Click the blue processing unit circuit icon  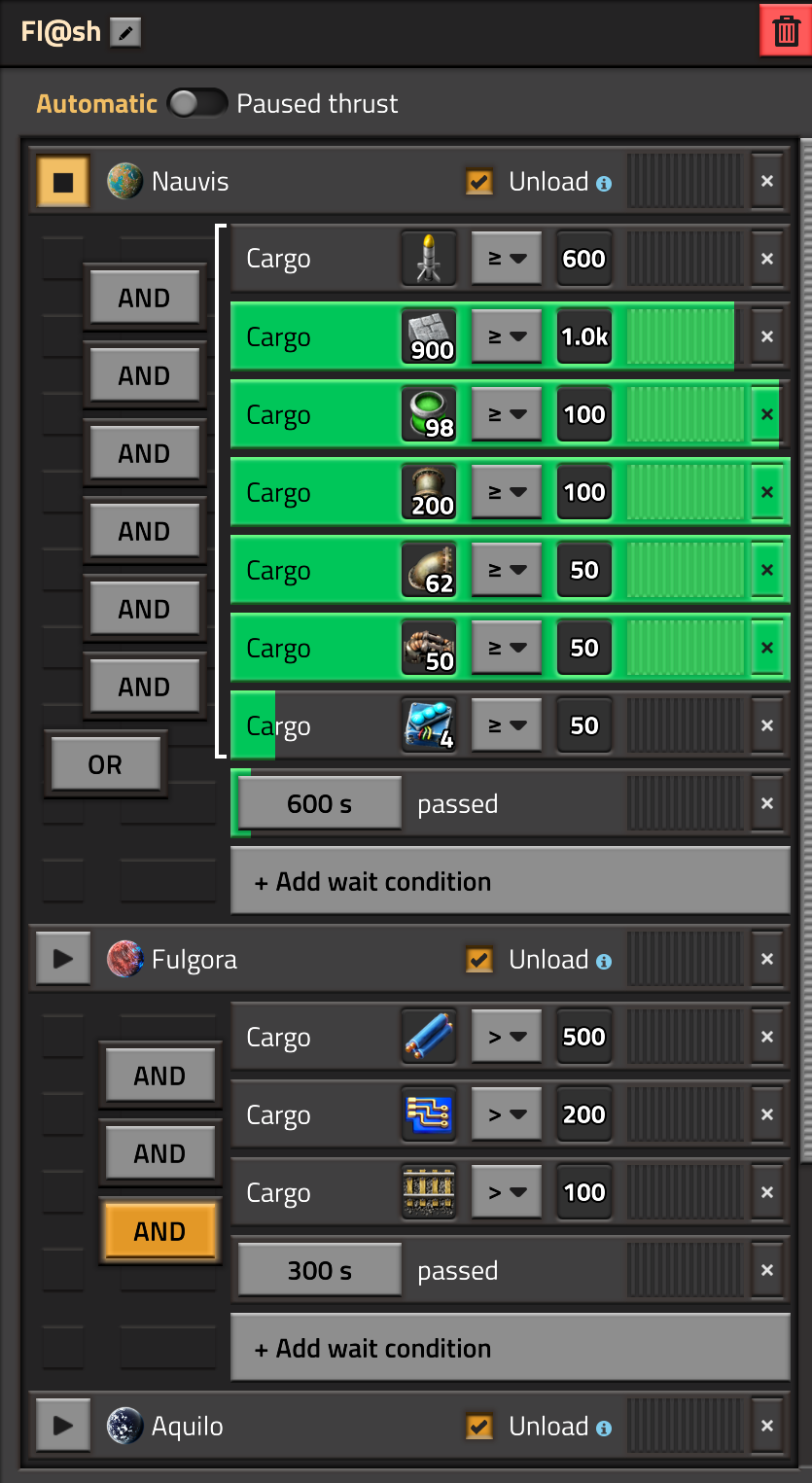coord(429,1114)
